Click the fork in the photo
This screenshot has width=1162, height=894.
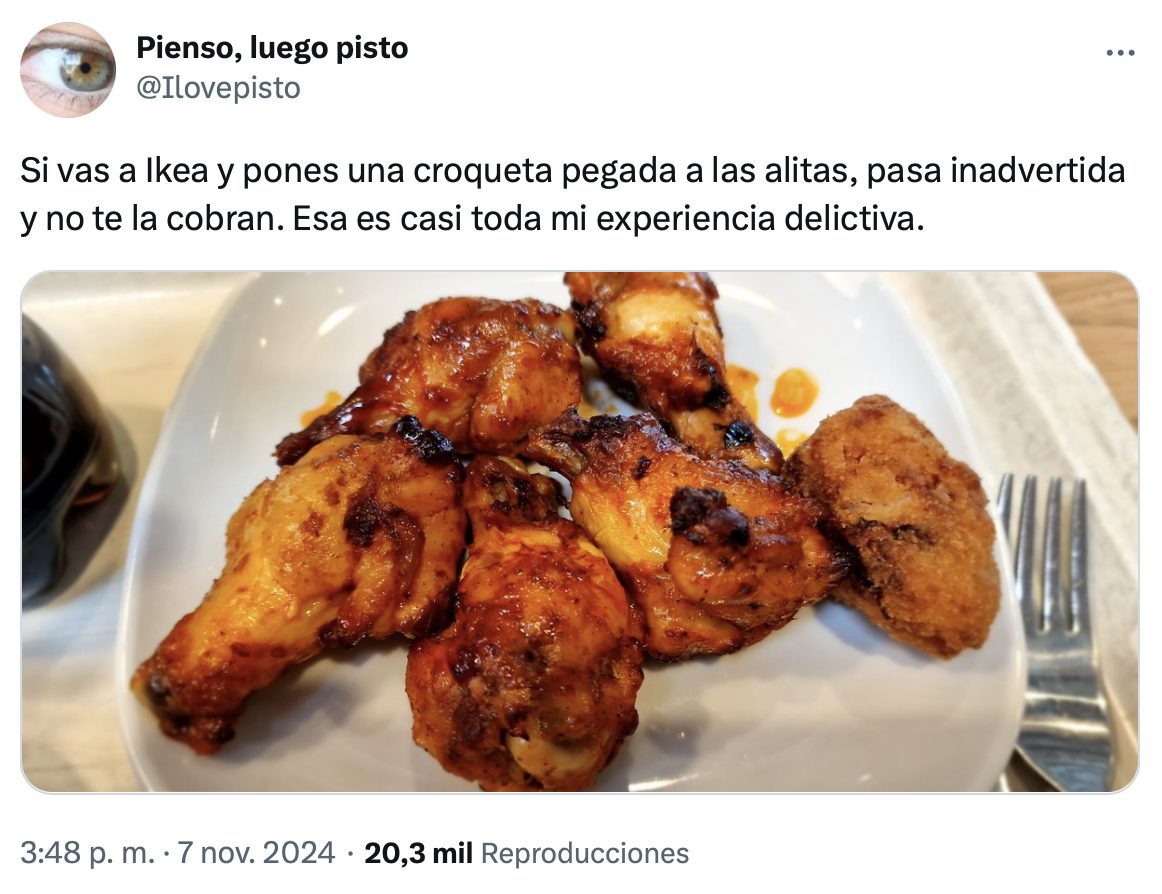[1052, 630]
